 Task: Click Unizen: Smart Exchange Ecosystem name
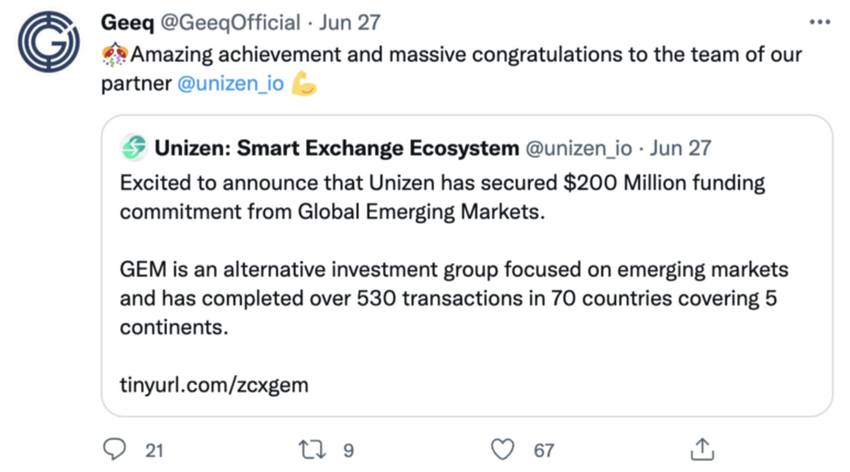[x=336, y=148]
